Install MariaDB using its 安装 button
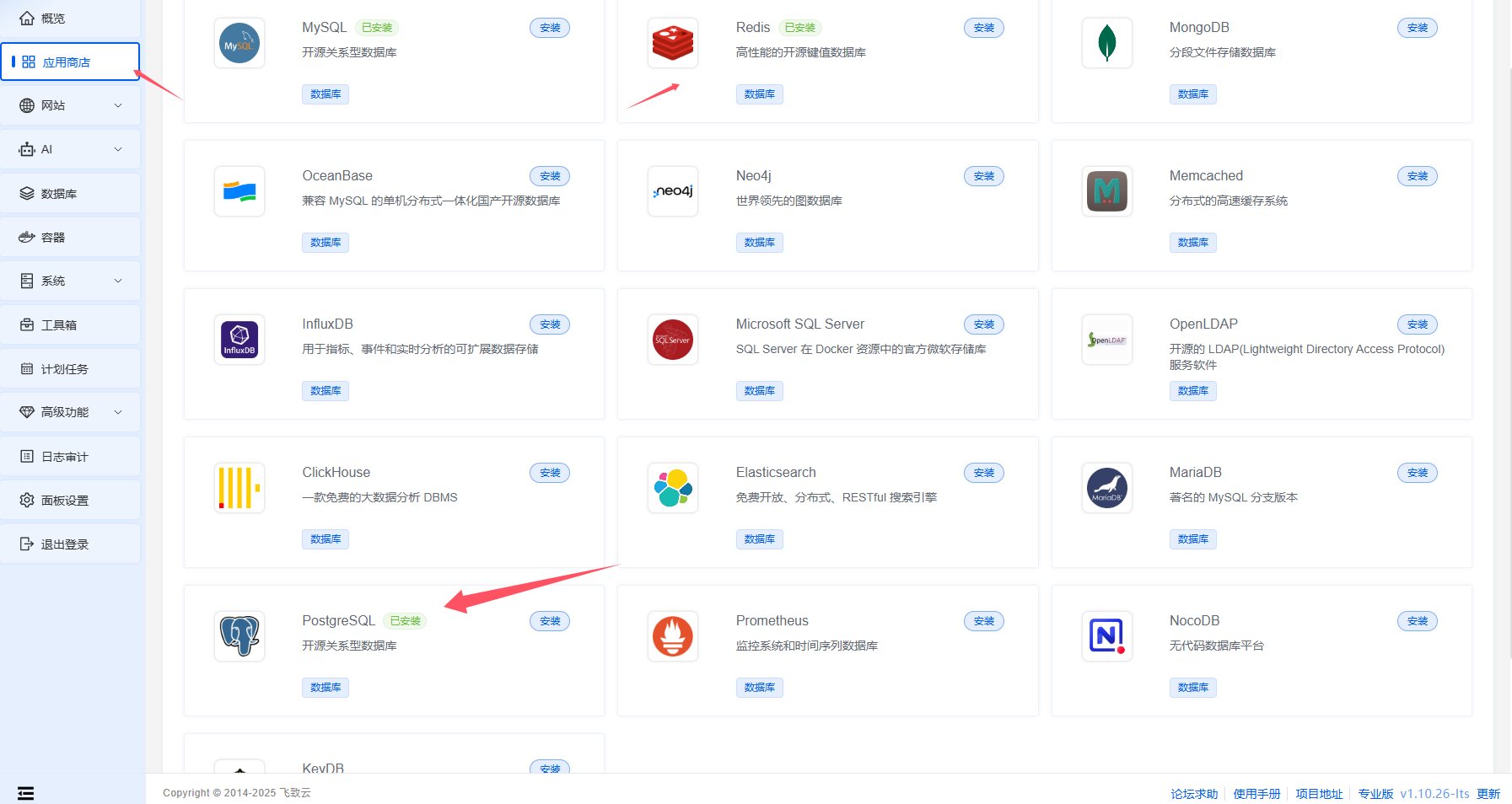 (x=1417, y=473)
